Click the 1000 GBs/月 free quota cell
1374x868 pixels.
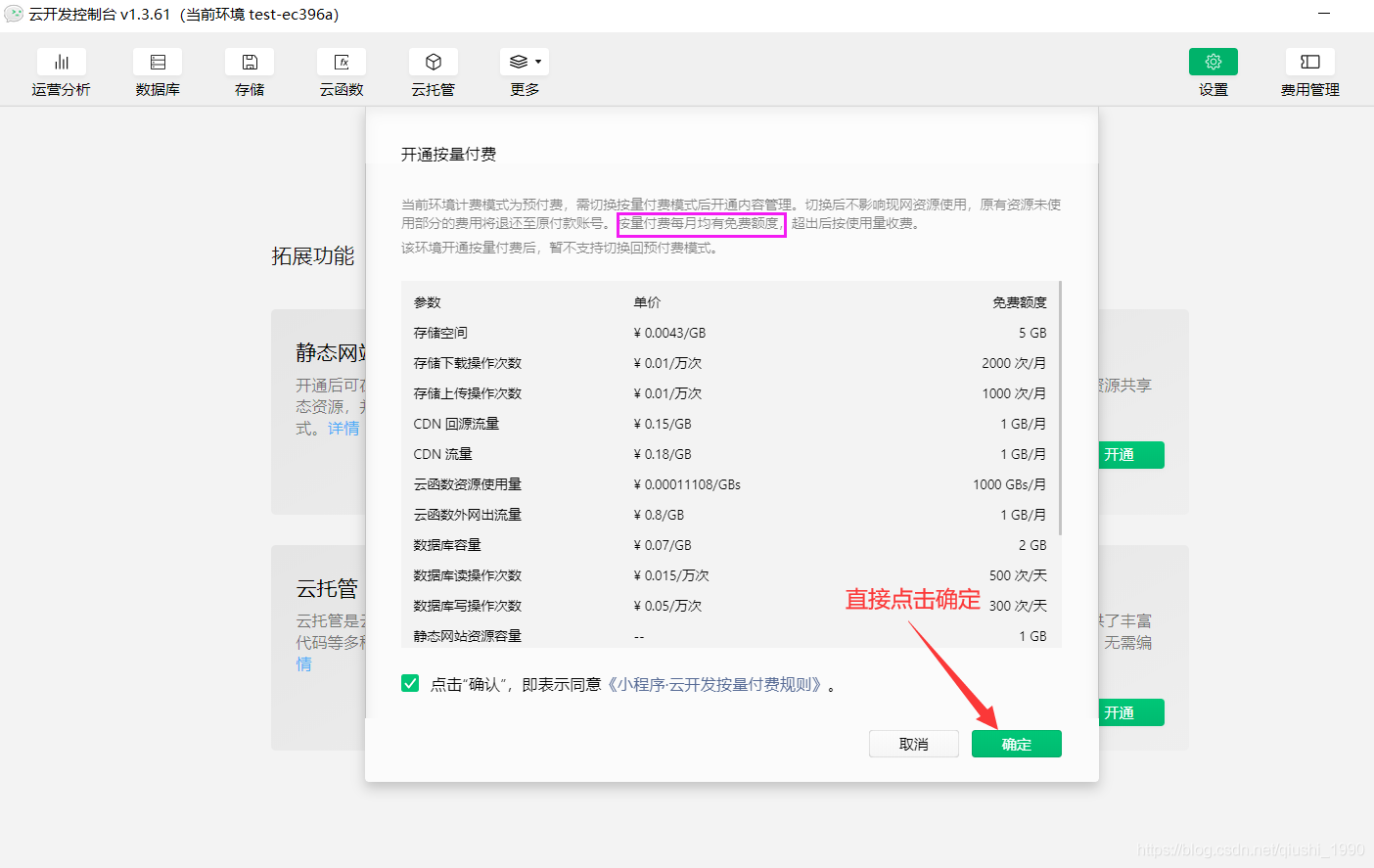pos(1010,484)
